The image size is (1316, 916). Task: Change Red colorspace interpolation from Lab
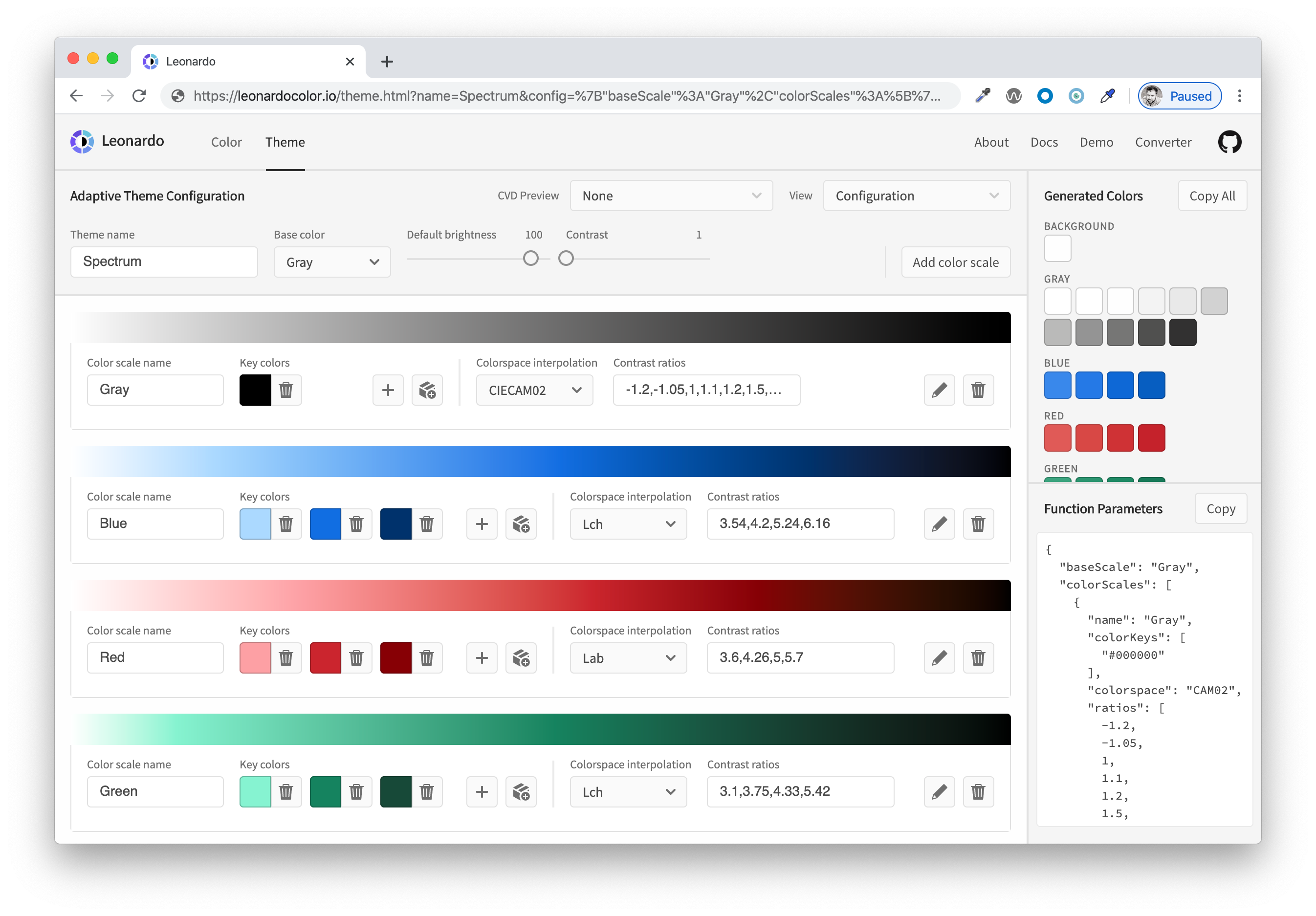click(x=628, y=658)
